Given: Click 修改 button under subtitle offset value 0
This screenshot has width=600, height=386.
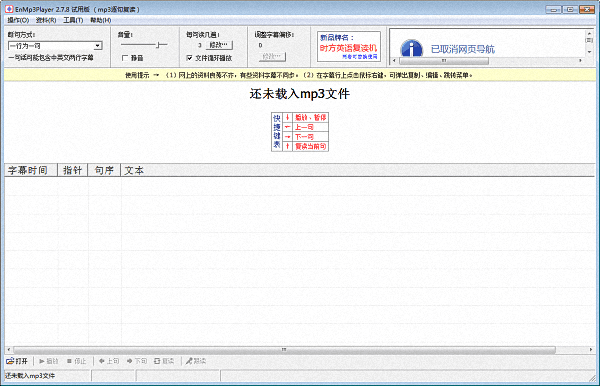Looking at the screenshot, I should (x=272, y=57).
